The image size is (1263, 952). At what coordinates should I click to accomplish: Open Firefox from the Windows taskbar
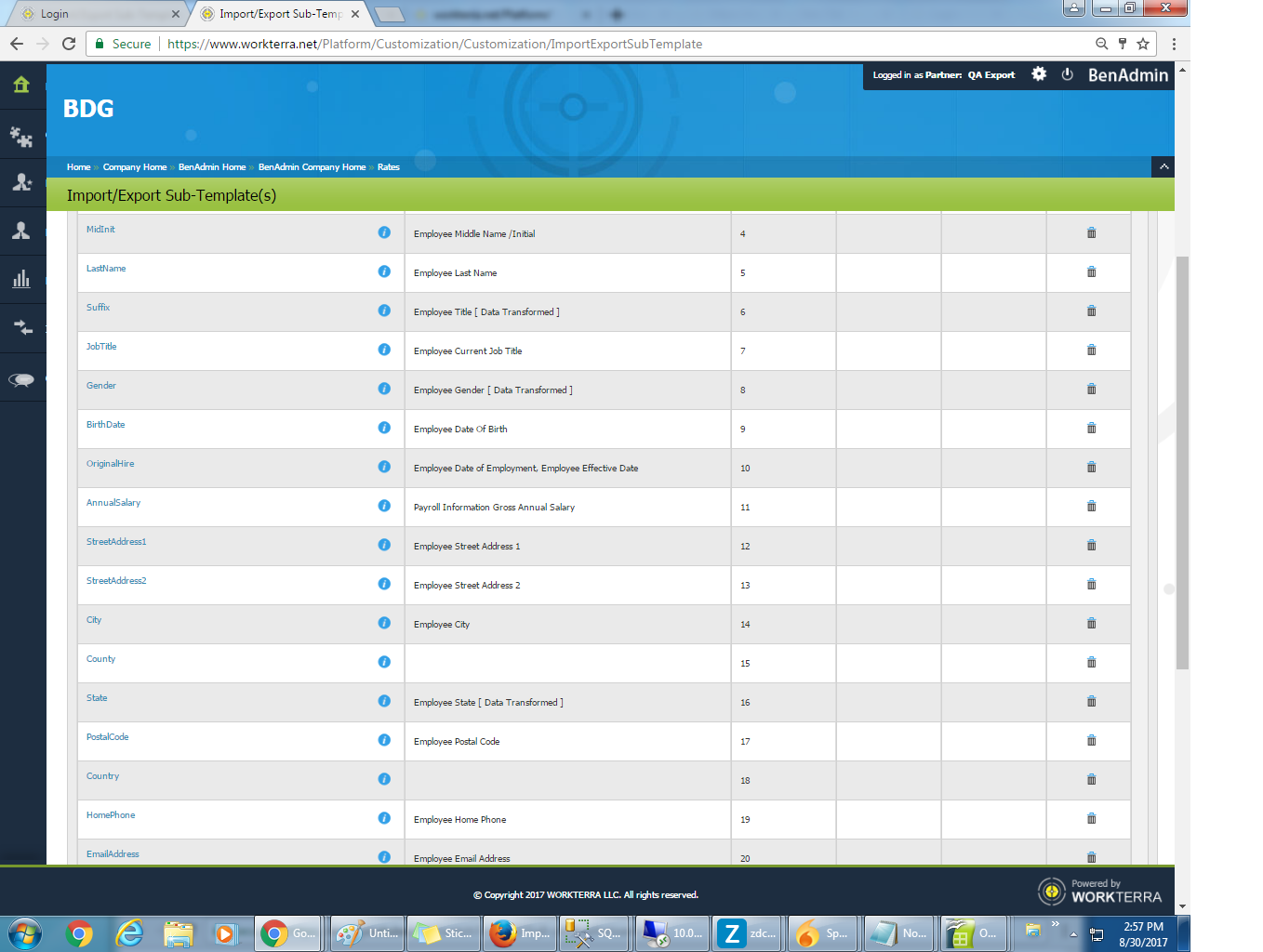tap(519, 933)
